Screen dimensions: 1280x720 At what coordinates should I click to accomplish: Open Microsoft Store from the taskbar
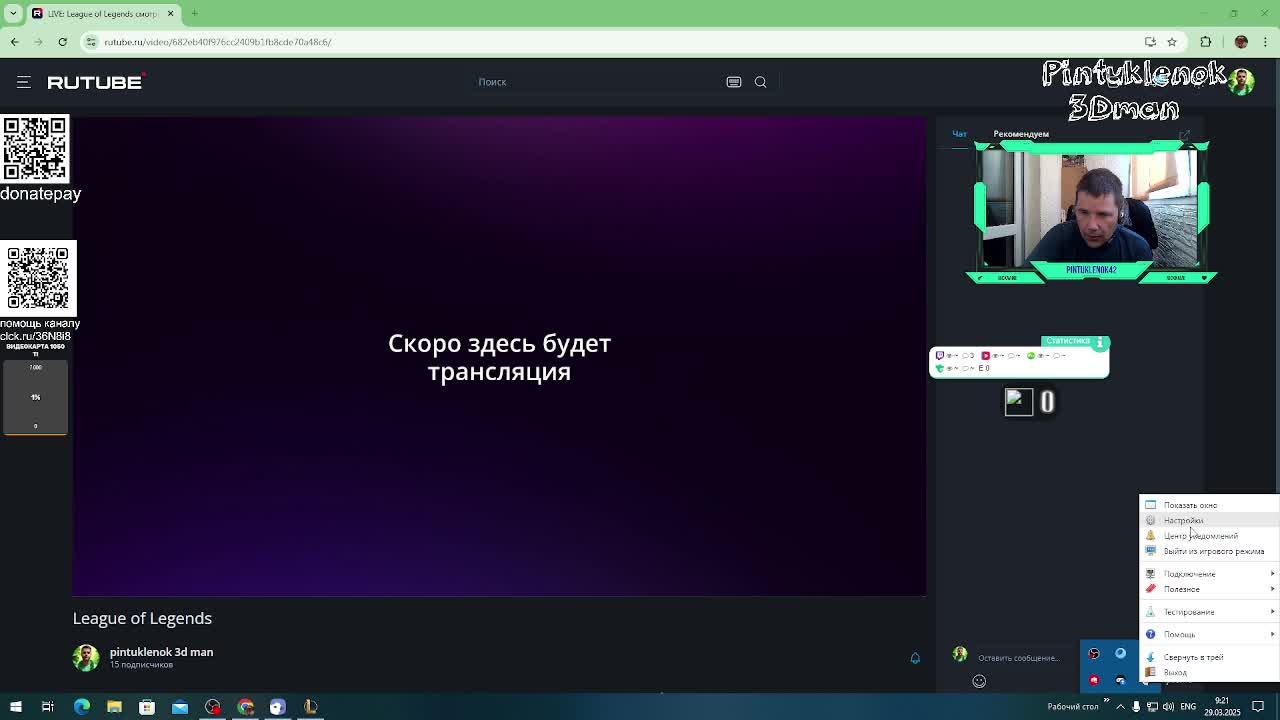coord(147,707)
